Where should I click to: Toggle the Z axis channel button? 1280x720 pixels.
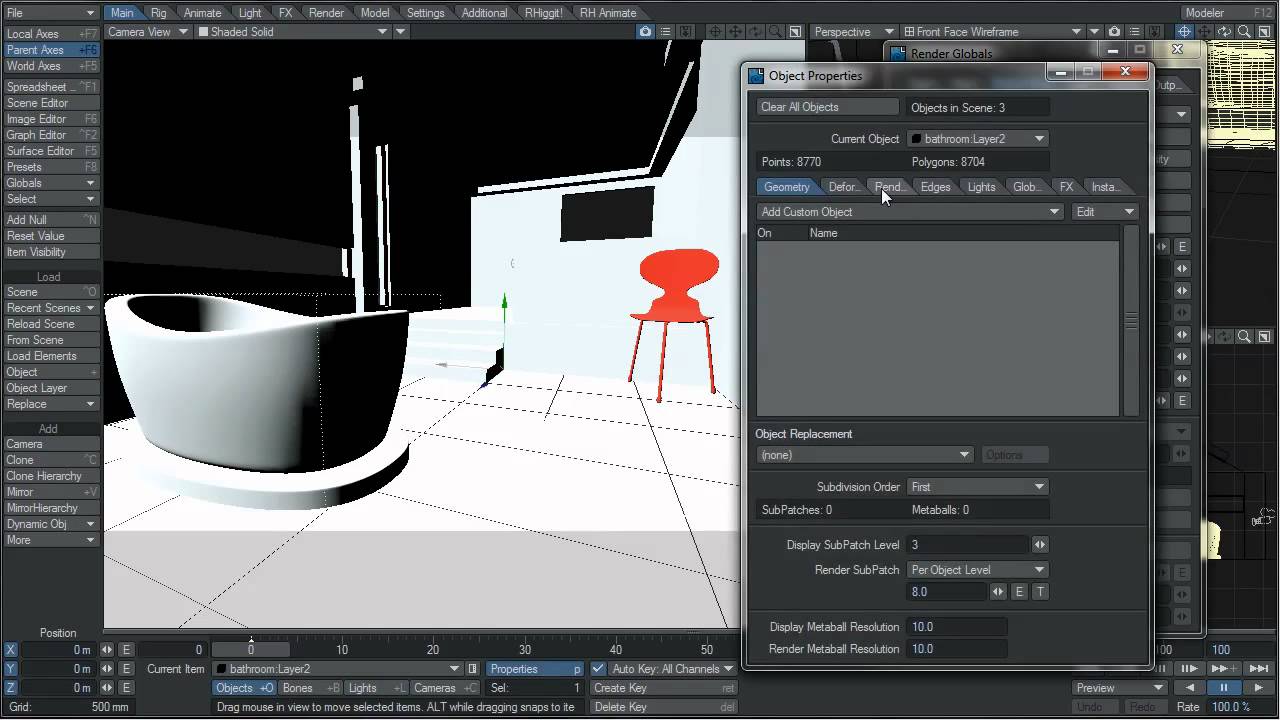pos(11,688)
